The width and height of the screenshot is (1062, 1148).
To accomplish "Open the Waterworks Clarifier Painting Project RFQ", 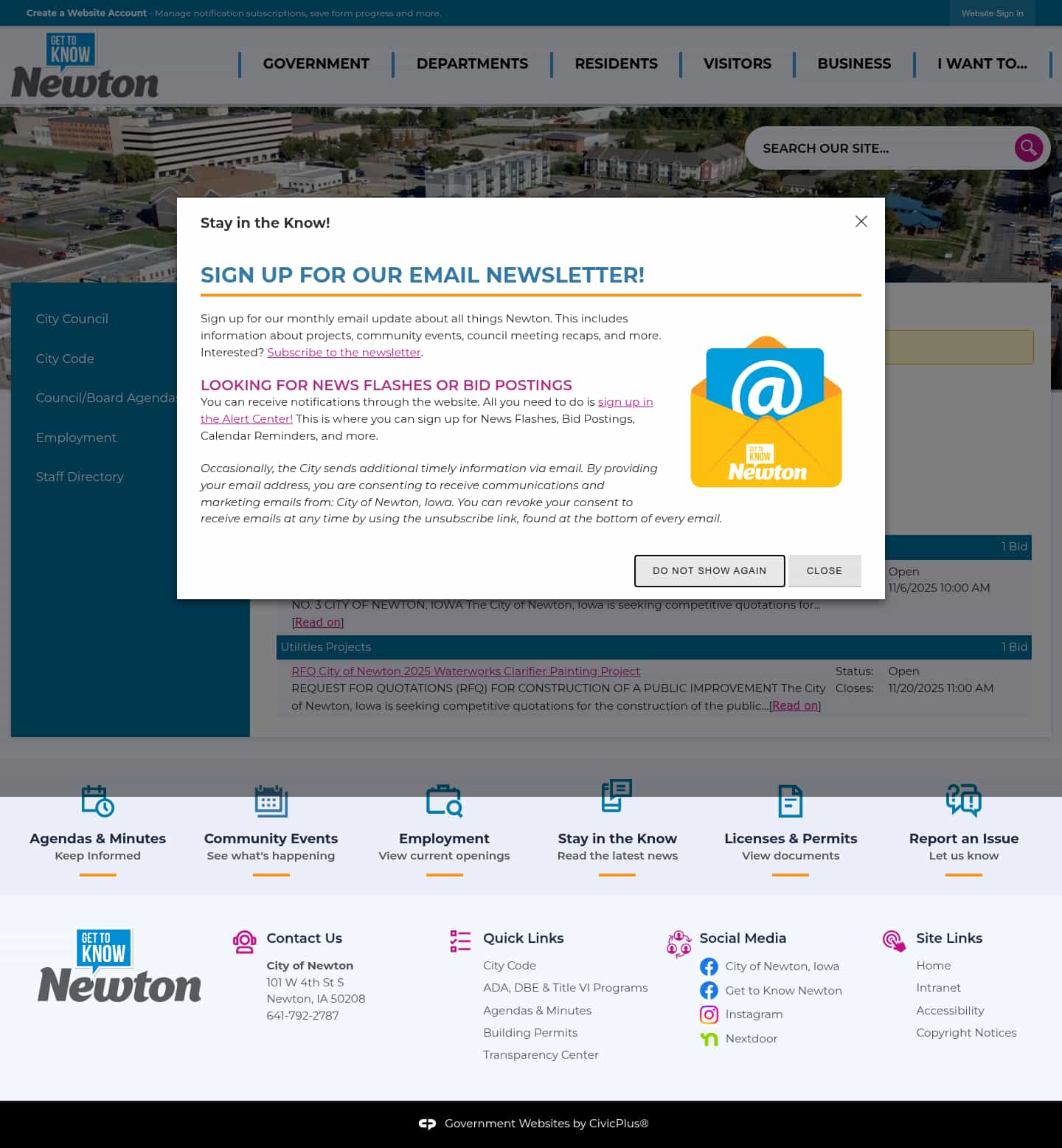I will pyautogui.click(x=465, y=671).
